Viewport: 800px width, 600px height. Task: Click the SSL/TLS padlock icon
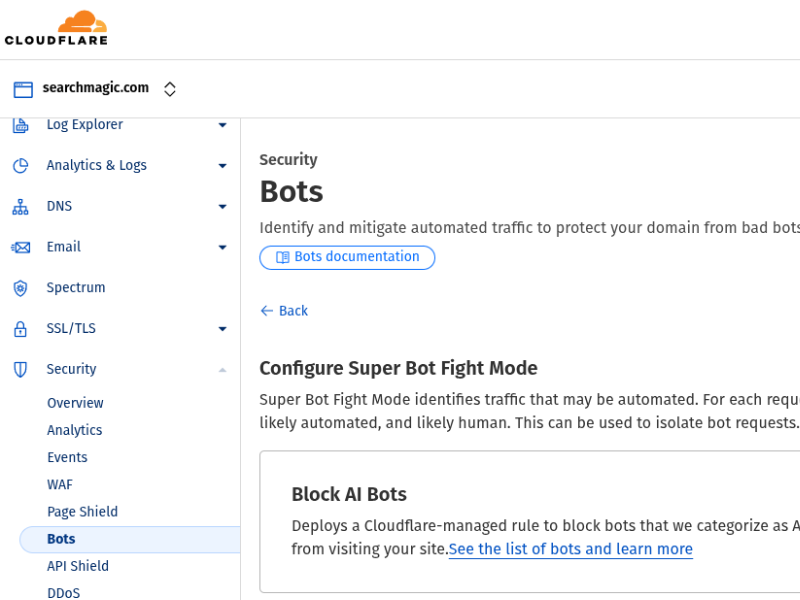[x=22, y=328]
